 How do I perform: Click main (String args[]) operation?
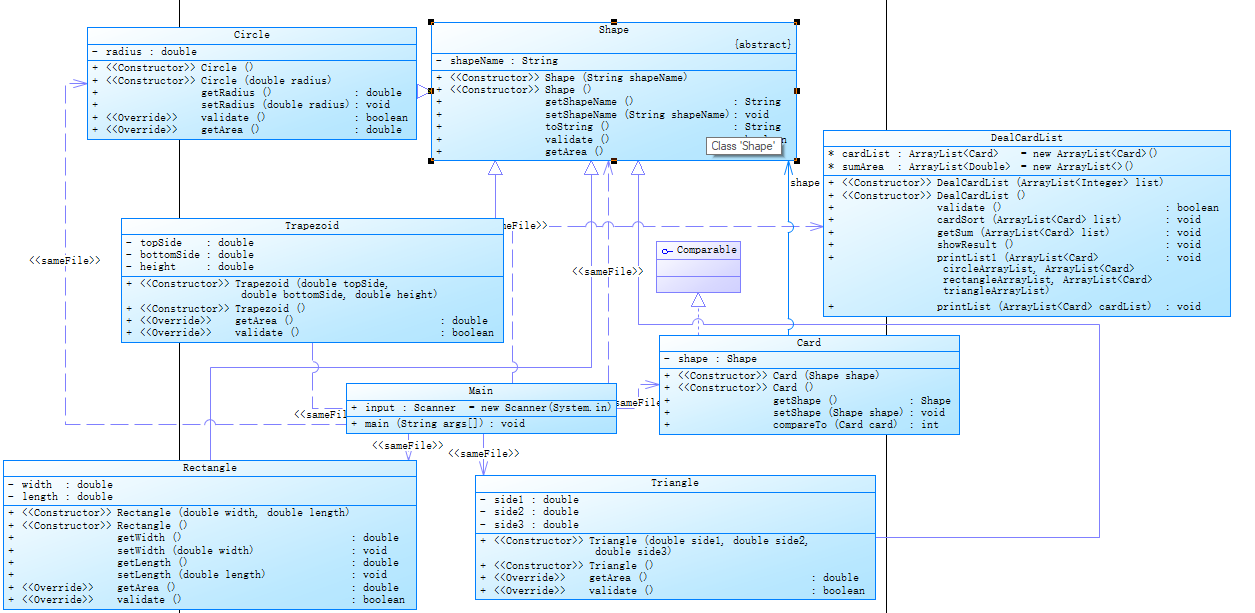[x=438, y=424]
